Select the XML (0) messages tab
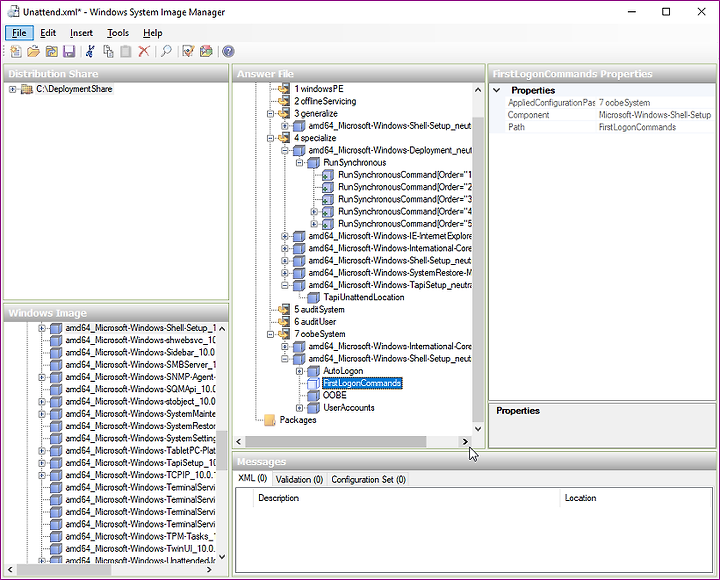 (x=253, y=479)
